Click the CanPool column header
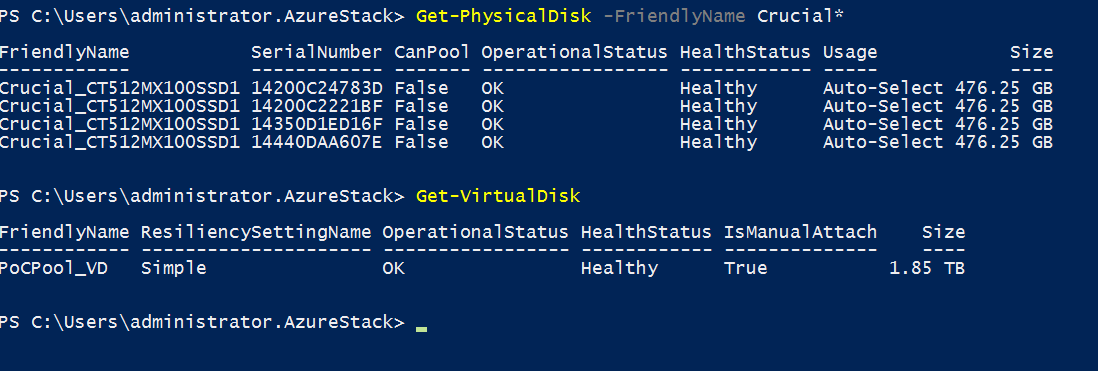This screenshot has height=371, width=1098. click(x=432, y=52)
